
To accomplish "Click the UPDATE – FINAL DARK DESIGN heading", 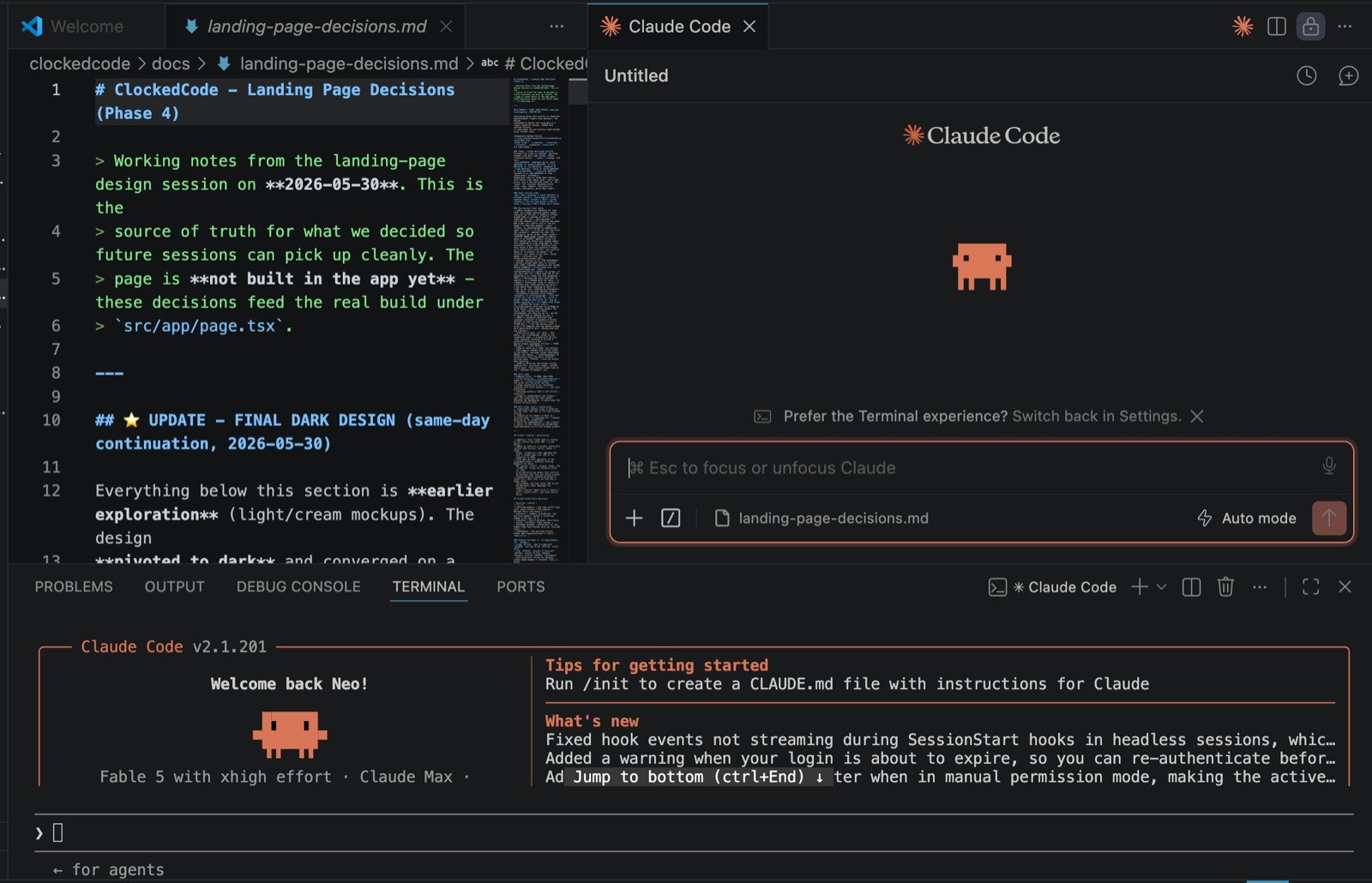I will tap(292, 431).
